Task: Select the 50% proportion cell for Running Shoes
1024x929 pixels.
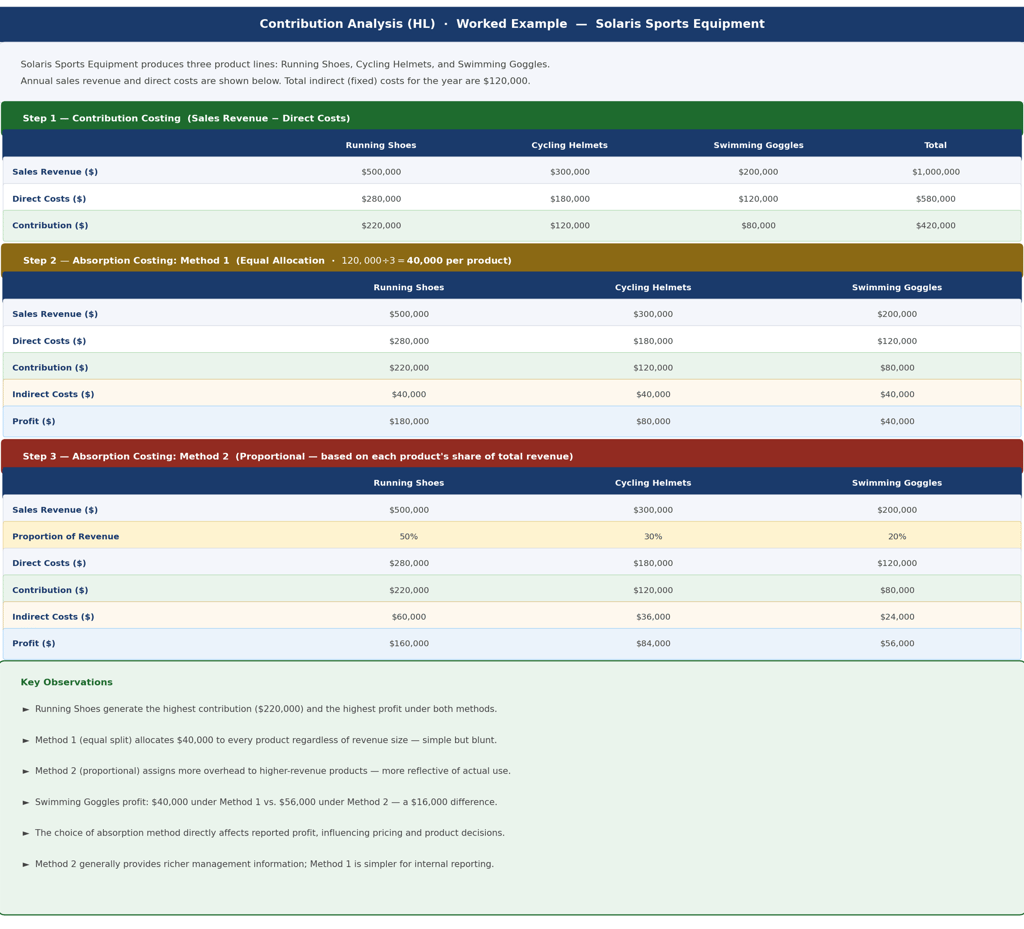Action: tap(409, 537)
